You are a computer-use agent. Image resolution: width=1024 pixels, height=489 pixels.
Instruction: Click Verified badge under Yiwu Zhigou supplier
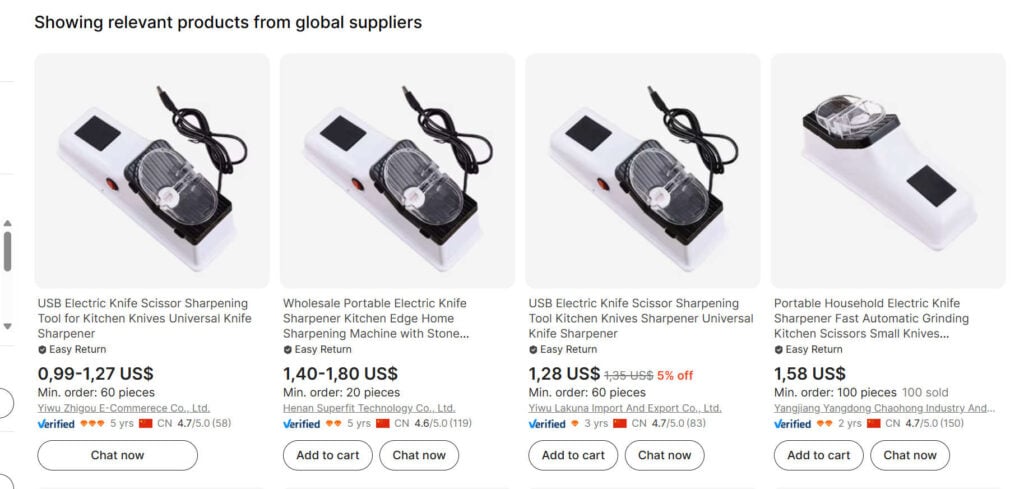coord(56,424)
